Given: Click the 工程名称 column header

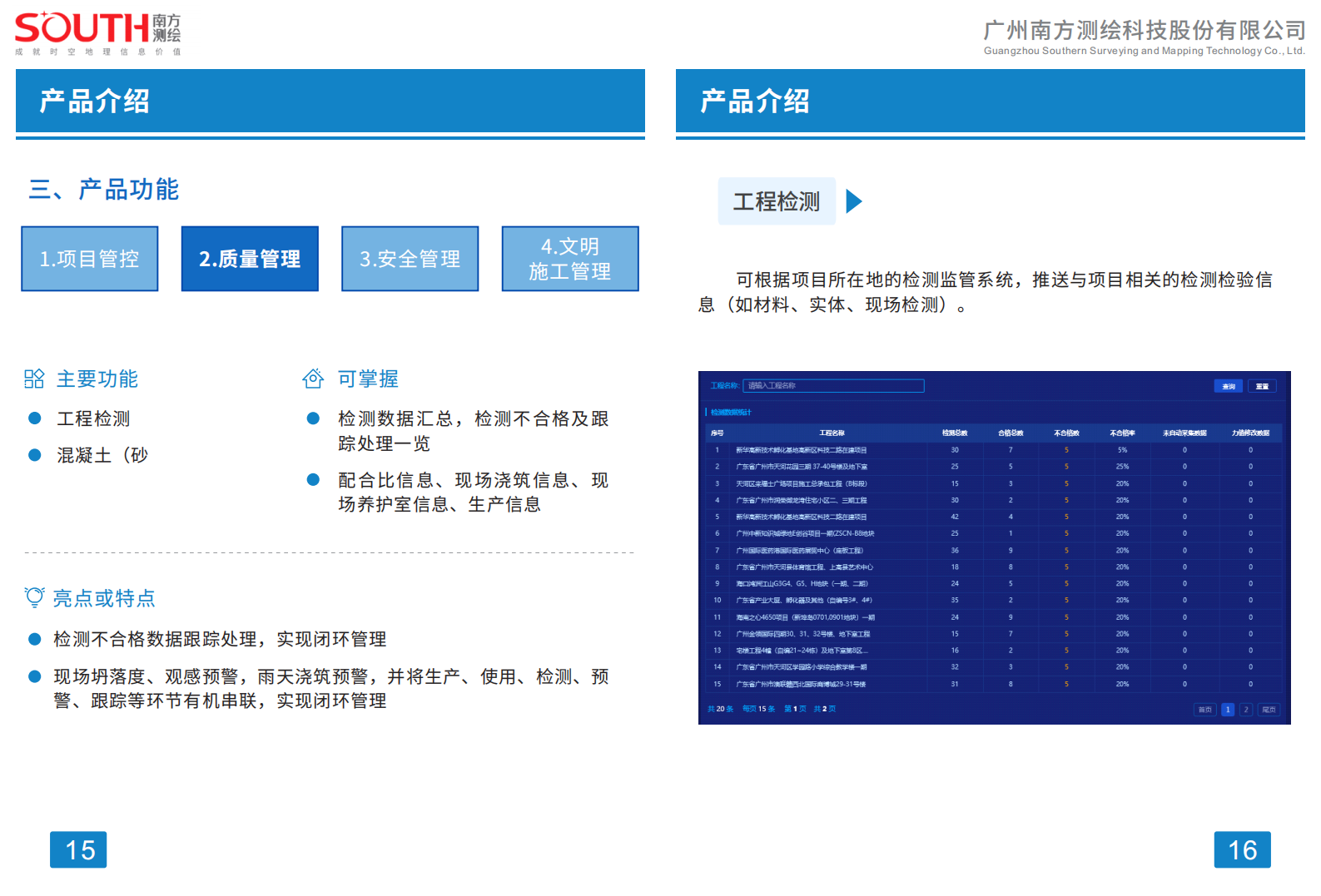Looking at the screenshot, I should click(x=832, y=433).
